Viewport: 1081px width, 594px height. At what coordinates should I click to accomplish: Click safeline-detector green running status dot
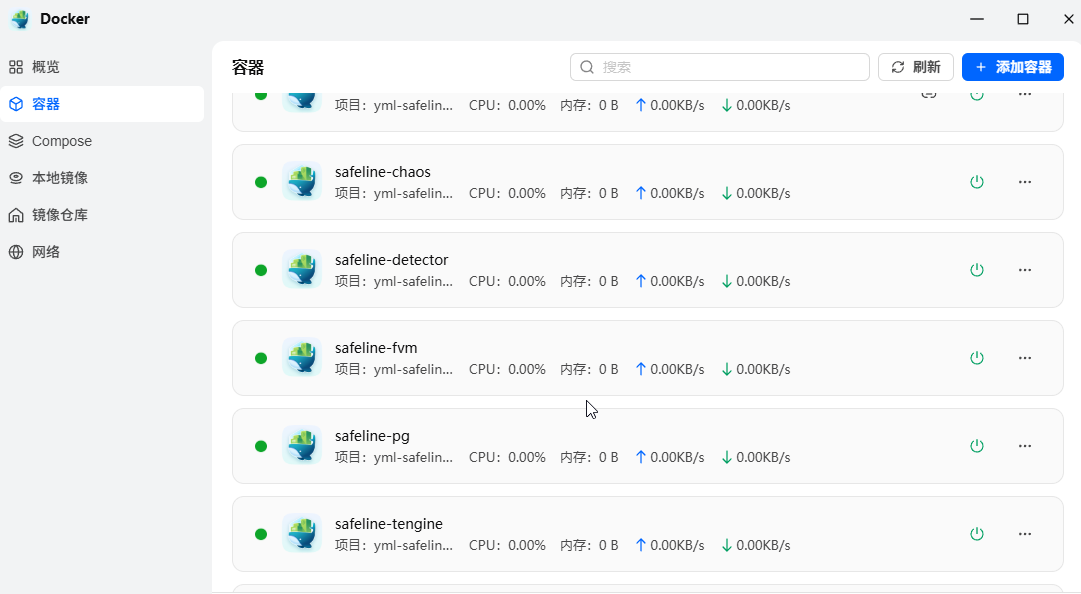(x=261, y=270)
